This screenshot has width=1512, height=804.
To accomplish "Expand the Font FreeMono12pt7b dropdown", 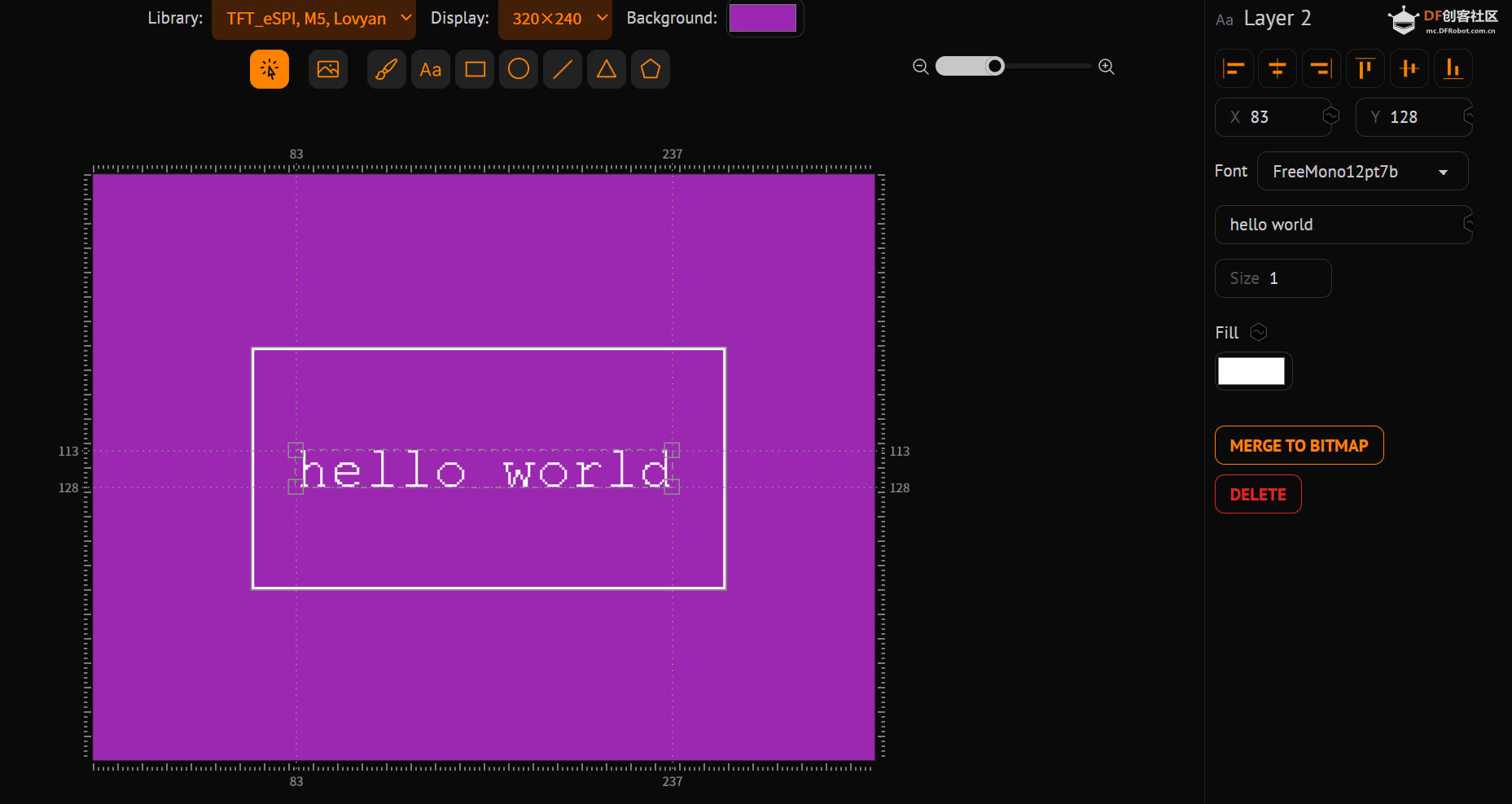I will coord(1363,171).
